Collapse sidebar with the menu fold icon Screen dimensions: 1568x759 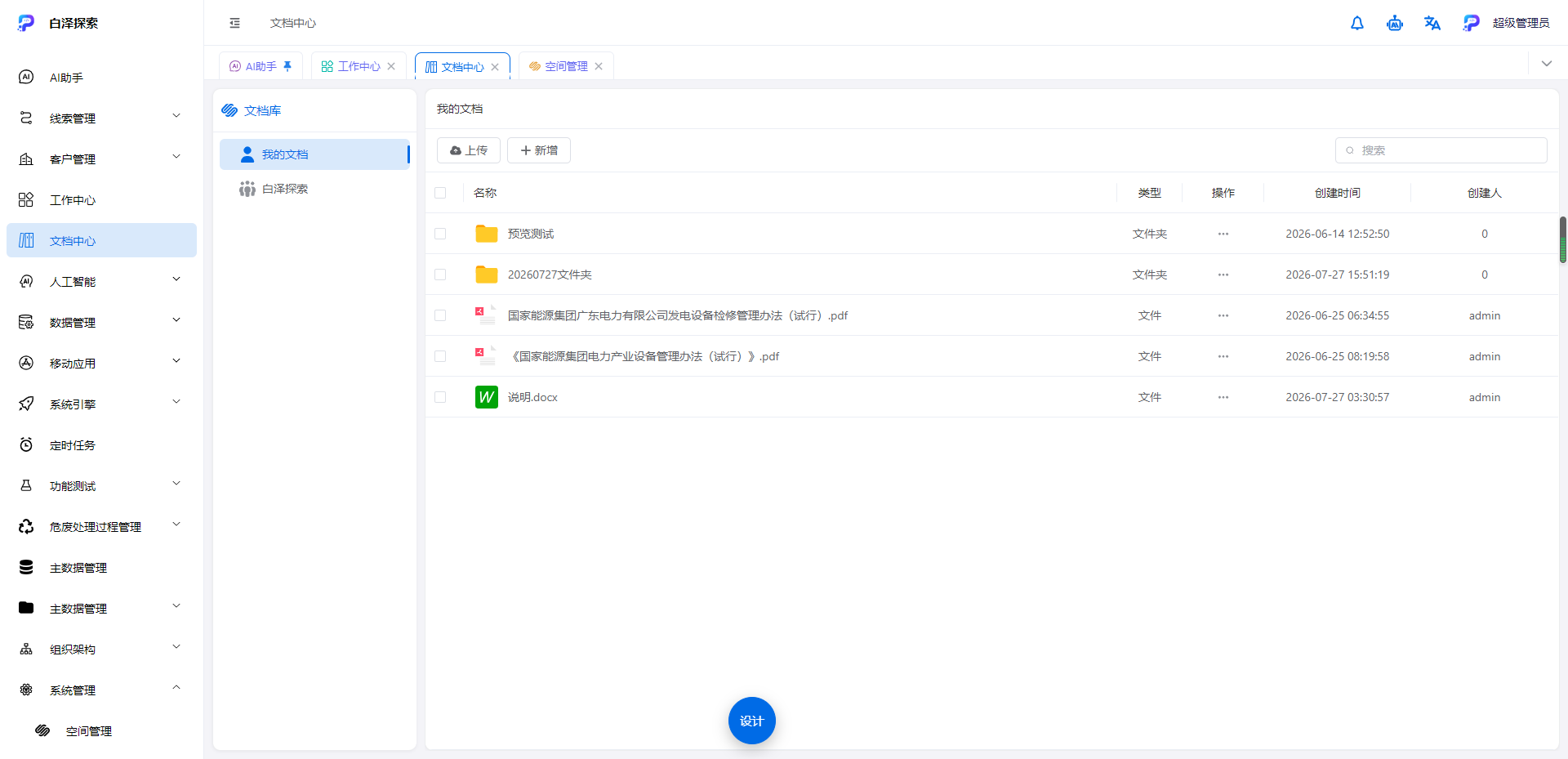click(x=235, y=23)
